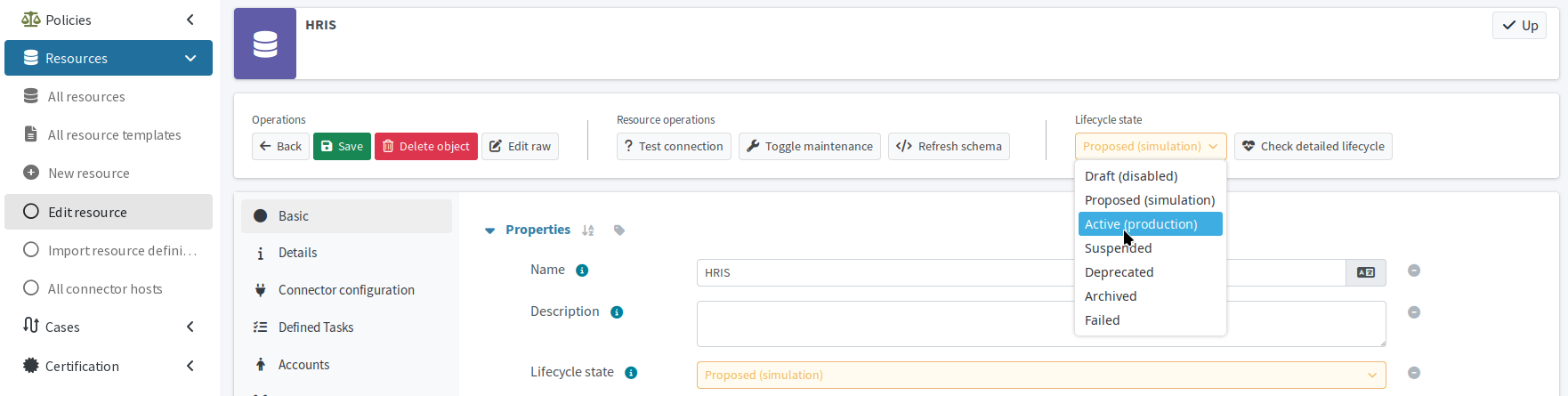
Task: Click the Description text area
Action: pyautogui.click(x=1041, y=324)
